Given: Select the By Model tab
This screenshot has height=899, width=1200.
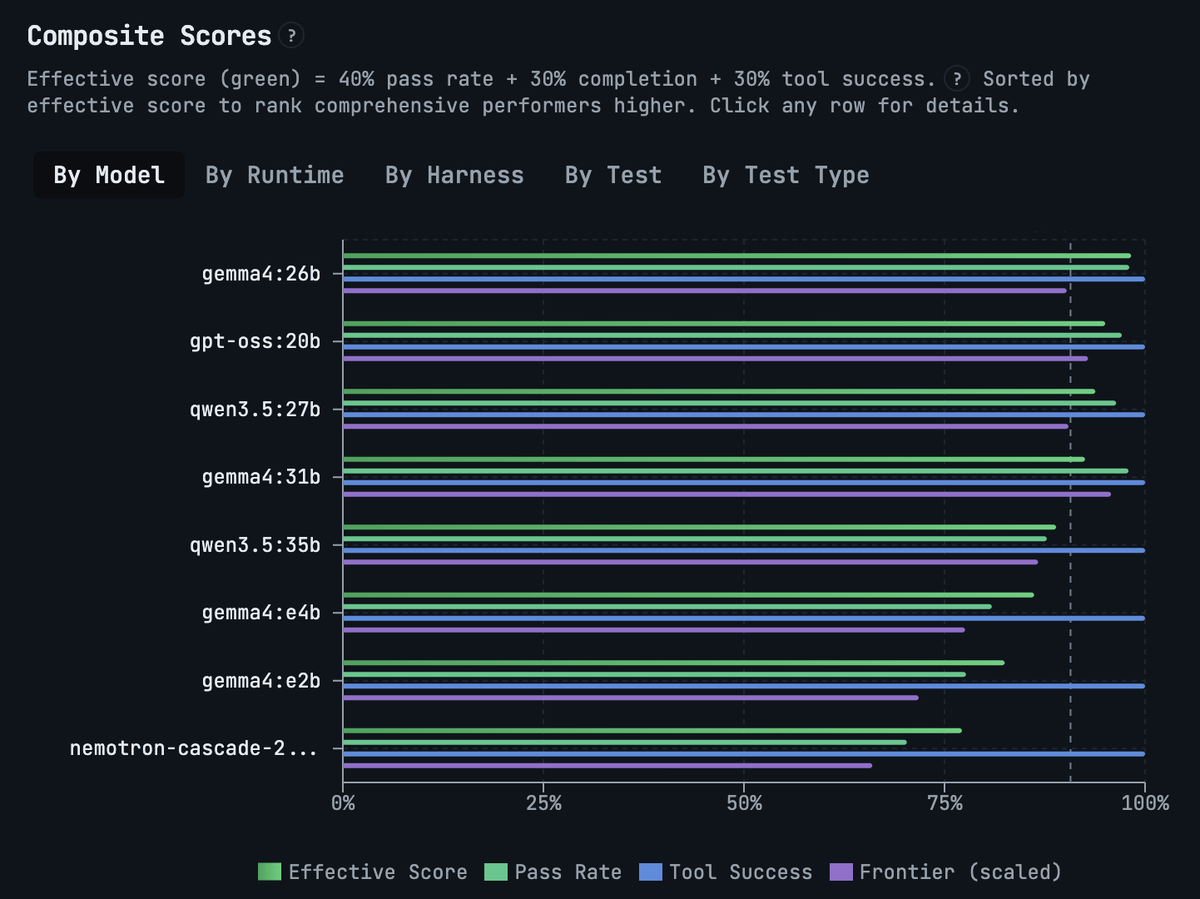Looking at the screenshot, I should (109, 175).
